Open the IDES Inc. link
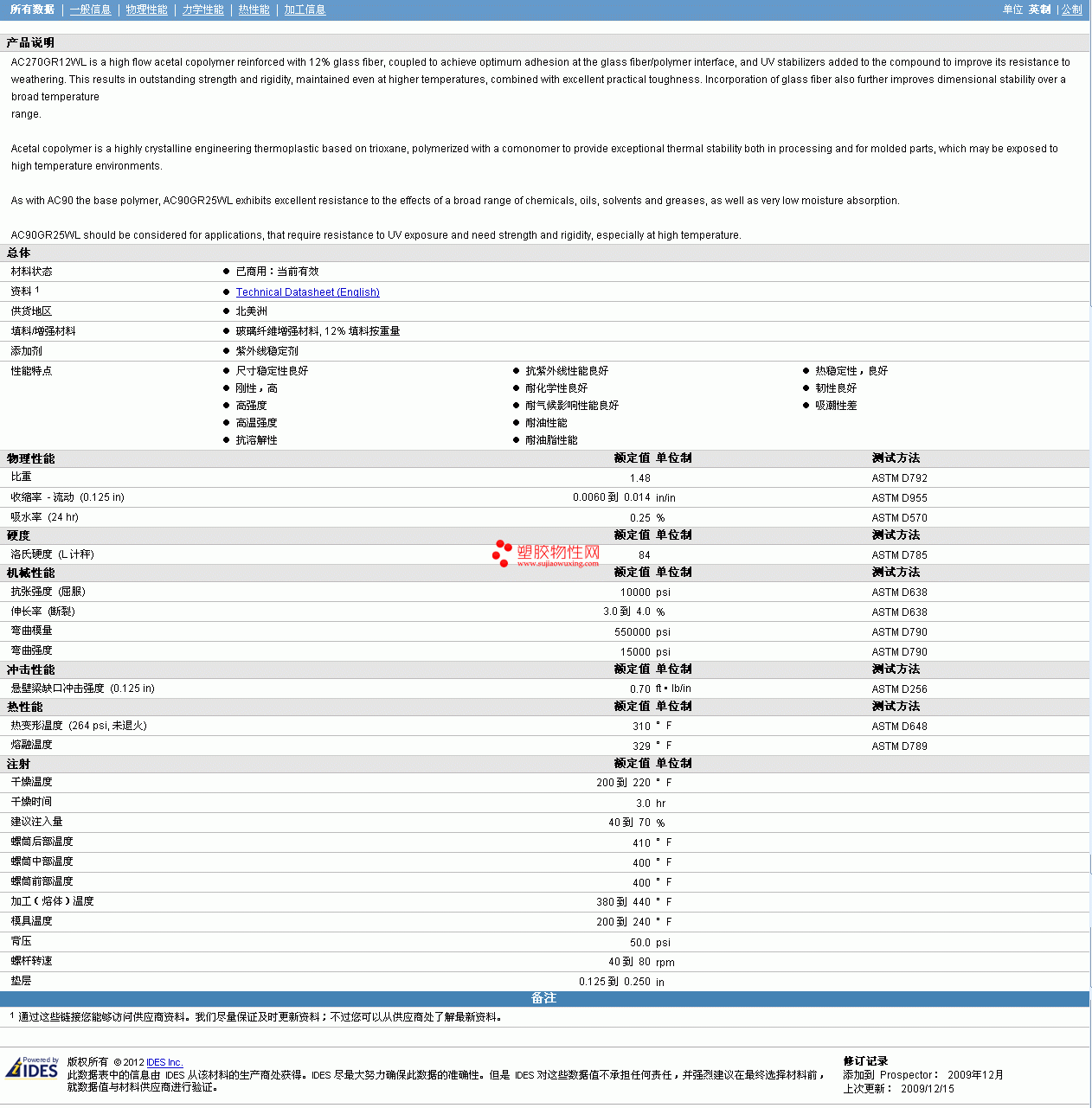 164,1062
